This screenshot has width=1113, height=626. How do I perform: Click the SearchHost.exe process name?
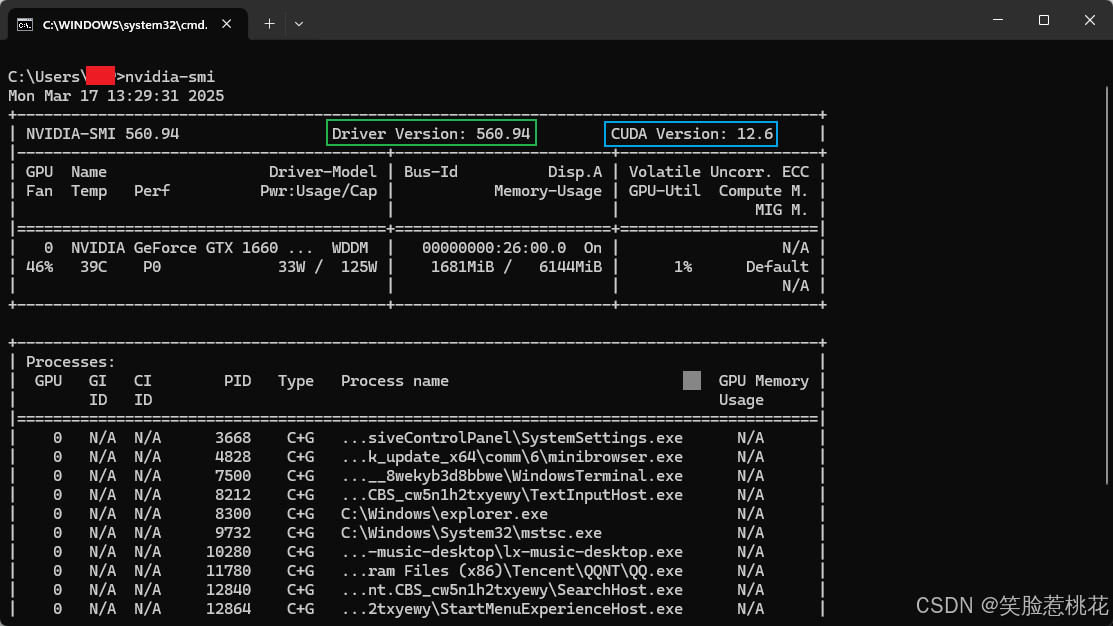pyautogui.click(x=512, y=591)
